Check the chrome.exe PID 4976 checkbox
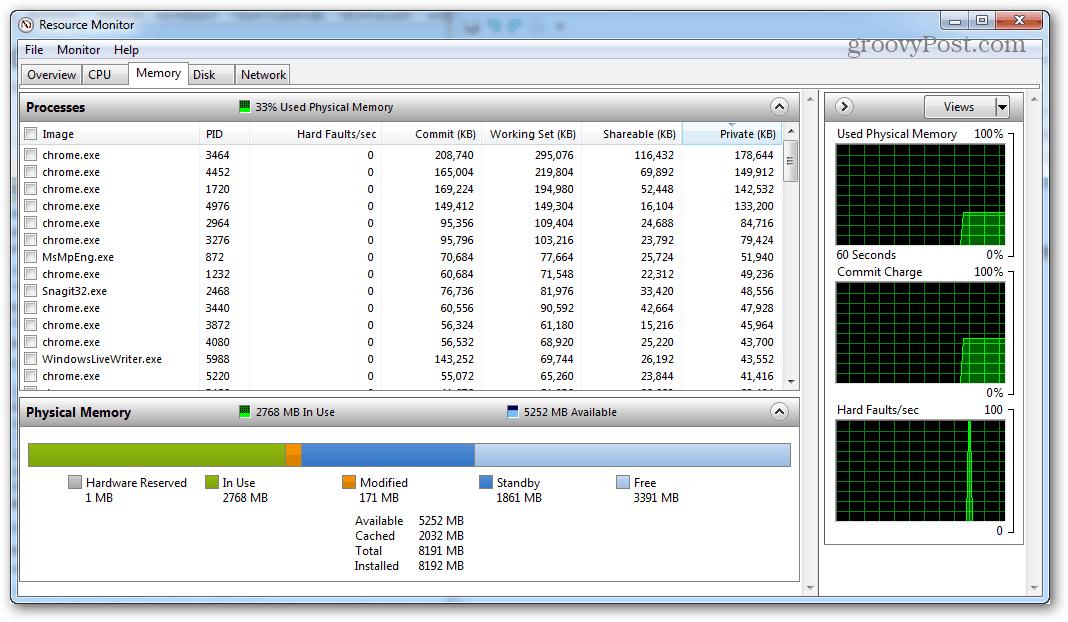 coord(31,206)
